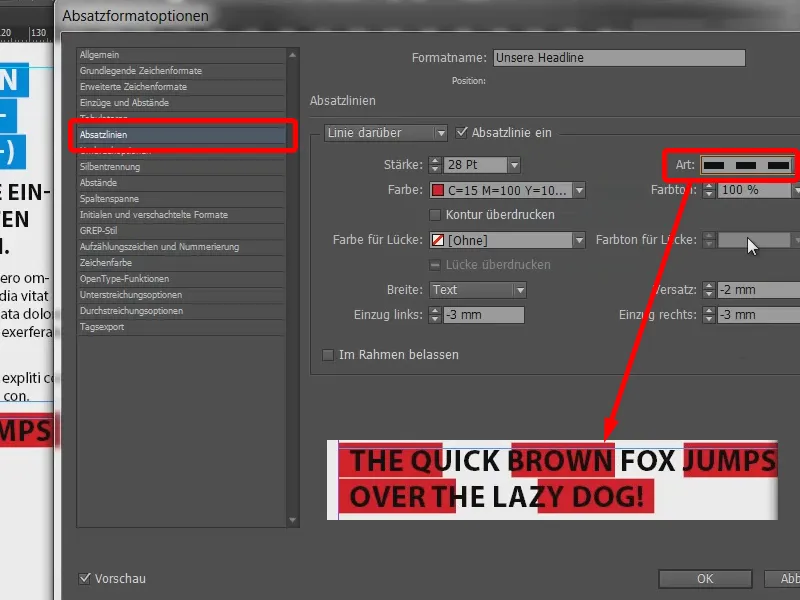Image resolution: width=800 pixels, height=600 pixels.
Task: Click the Farbton stepper arrows
Action: (709, 190)
